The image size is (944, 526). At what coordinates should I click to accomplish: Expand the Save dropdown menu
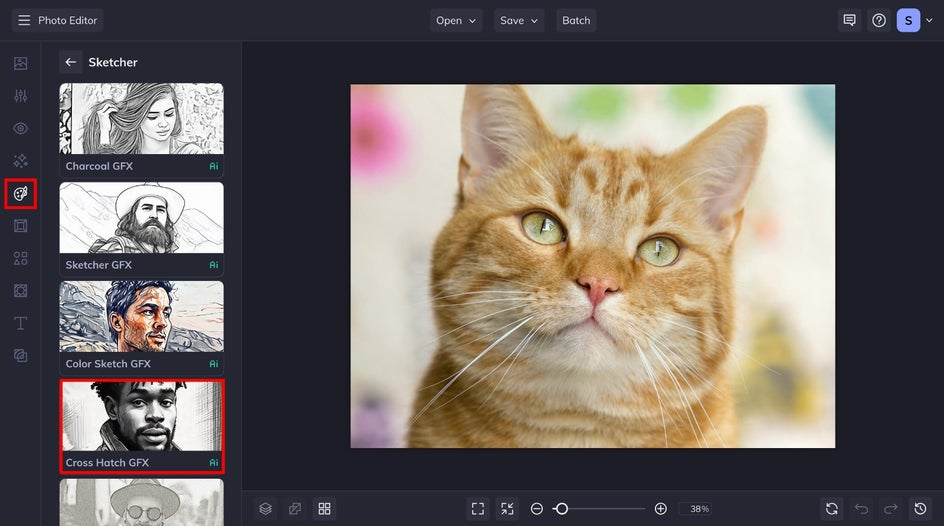519,20
